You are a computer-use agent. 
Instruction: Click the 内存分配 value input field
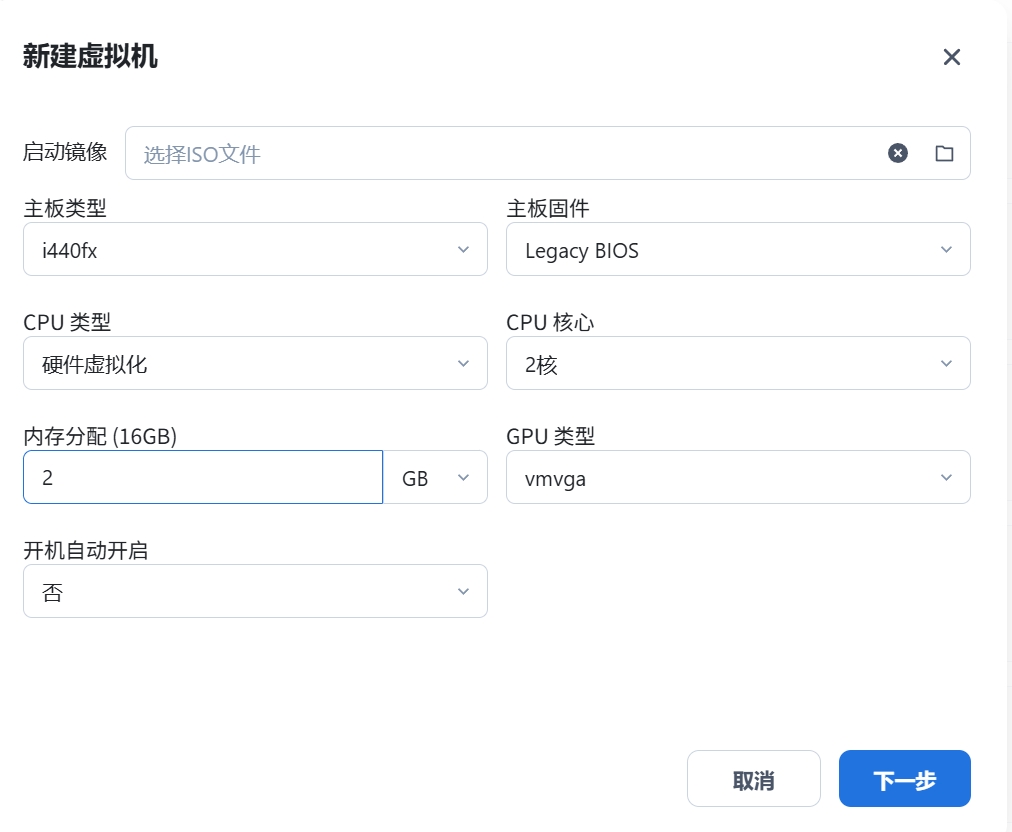(x=203, y=477)
